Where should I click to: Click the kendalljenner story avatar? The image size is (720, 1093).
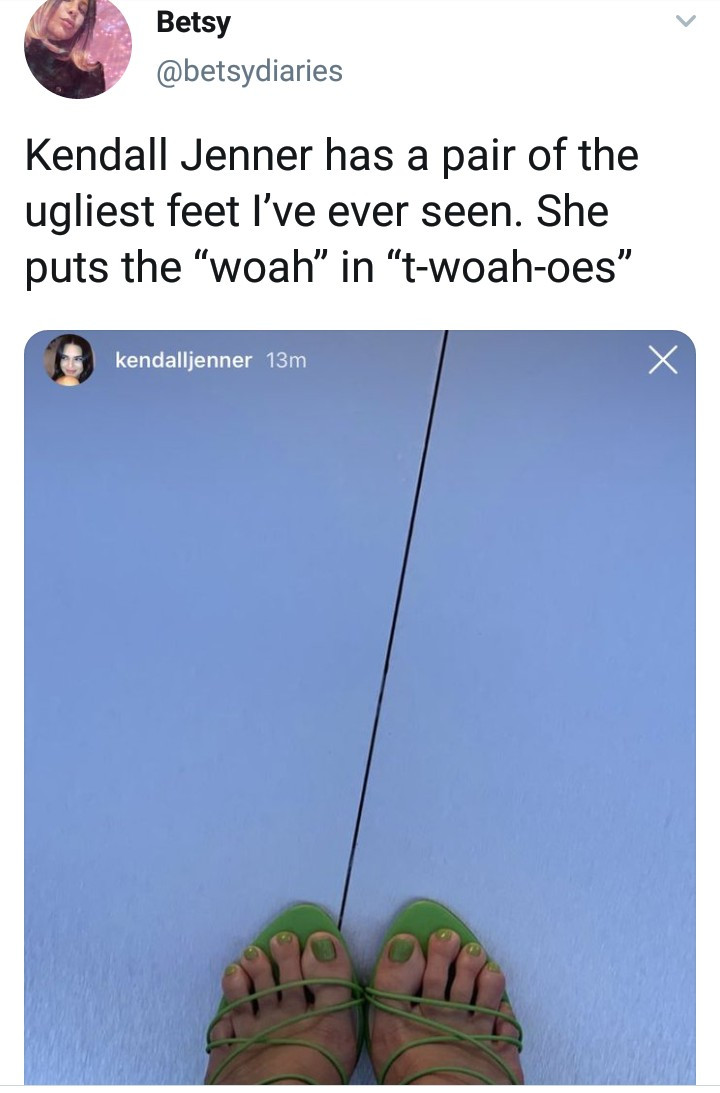coord(68,360)
